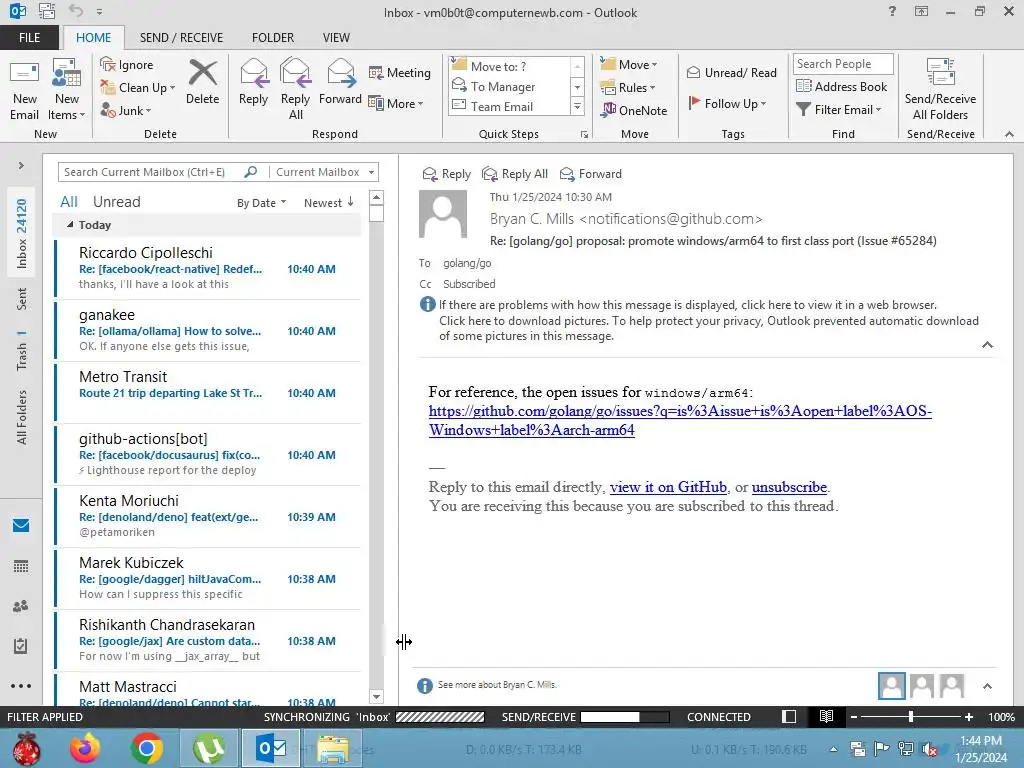The image size is (1024, 768).
Task: Click the Search People field
Action: tap(842, 63)
